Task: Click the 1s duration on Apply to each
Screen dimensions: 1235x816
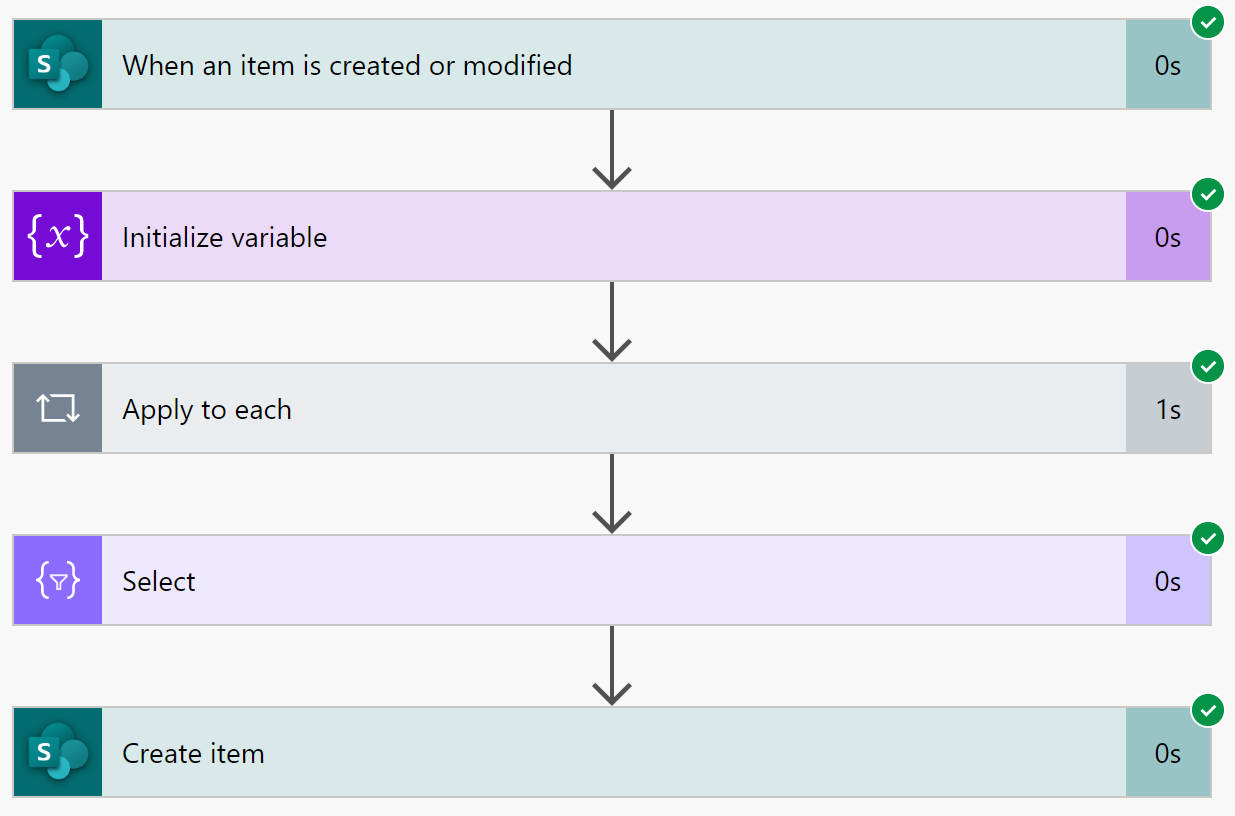Action: 1167,410
